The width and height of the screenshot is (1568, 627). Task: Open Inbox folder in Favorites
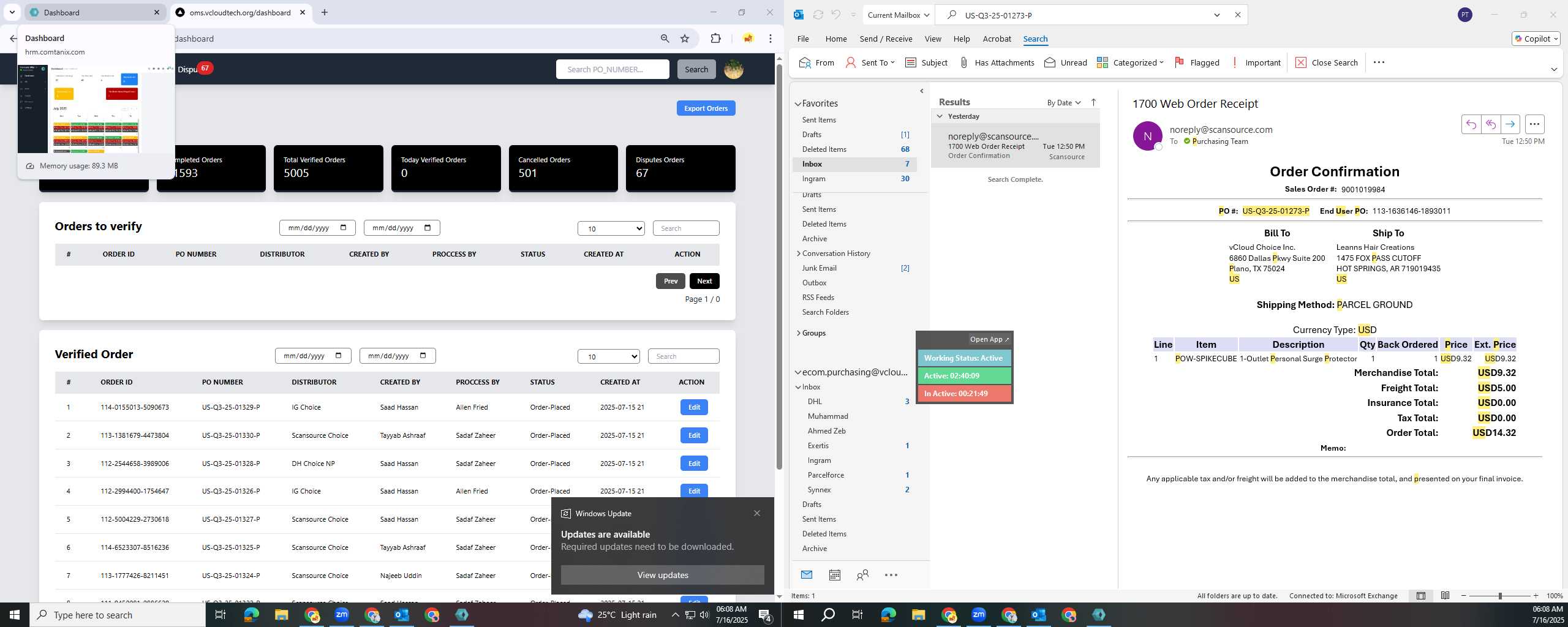[854, 164]
